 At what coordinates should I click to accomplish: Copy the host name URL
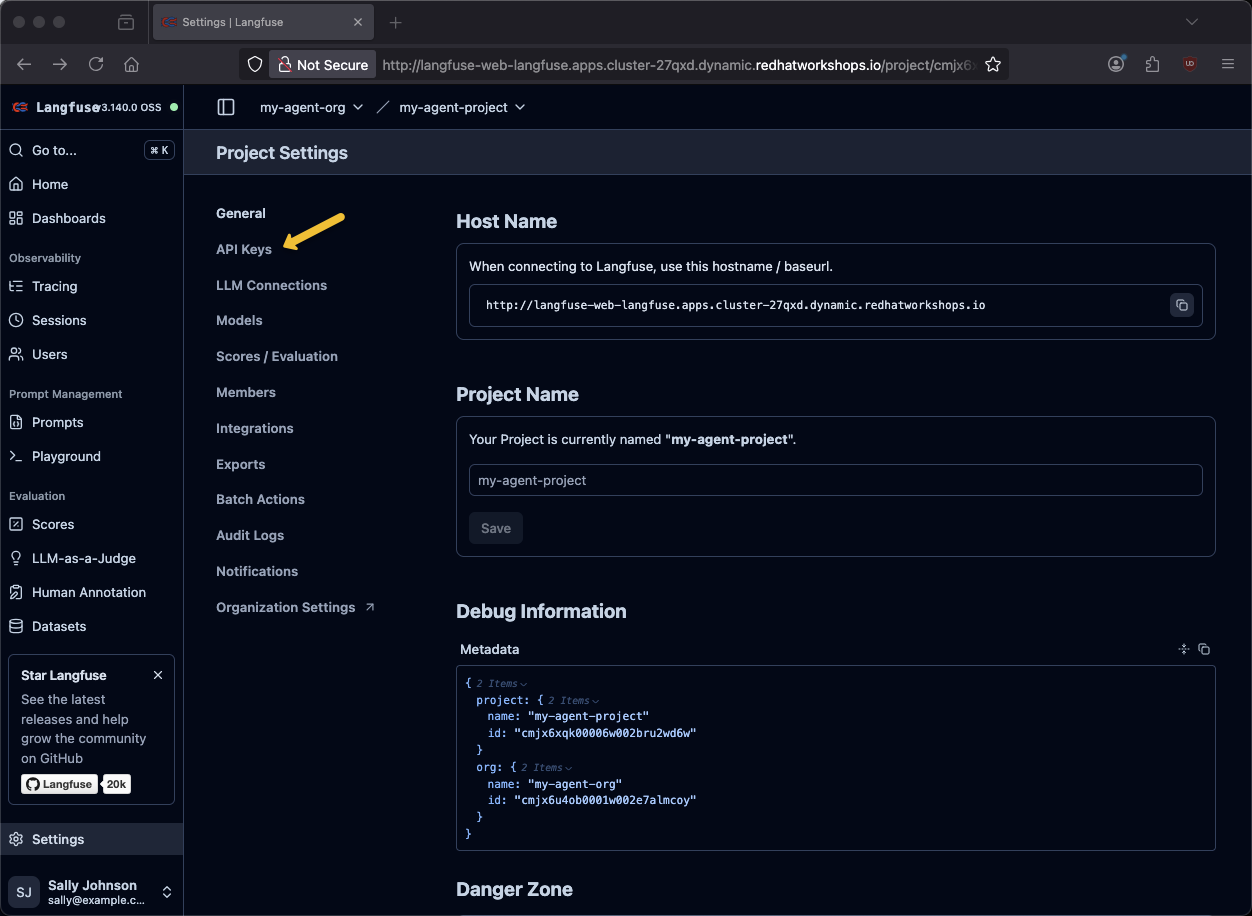1181,305
